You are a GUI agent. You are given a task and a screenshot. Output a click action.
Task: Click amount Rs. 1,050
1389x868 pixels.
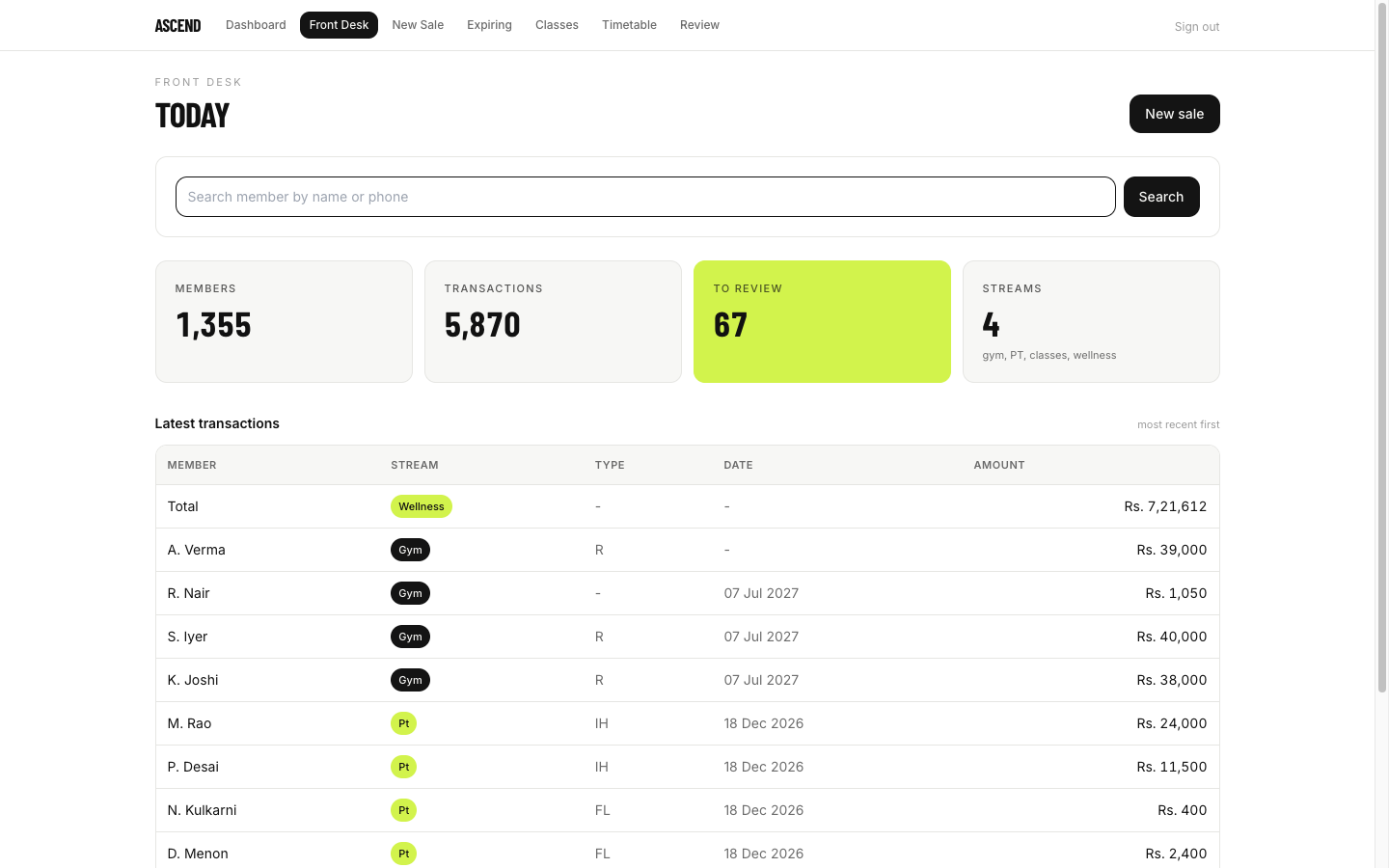pyautogui.click(x=1176, y=593)
